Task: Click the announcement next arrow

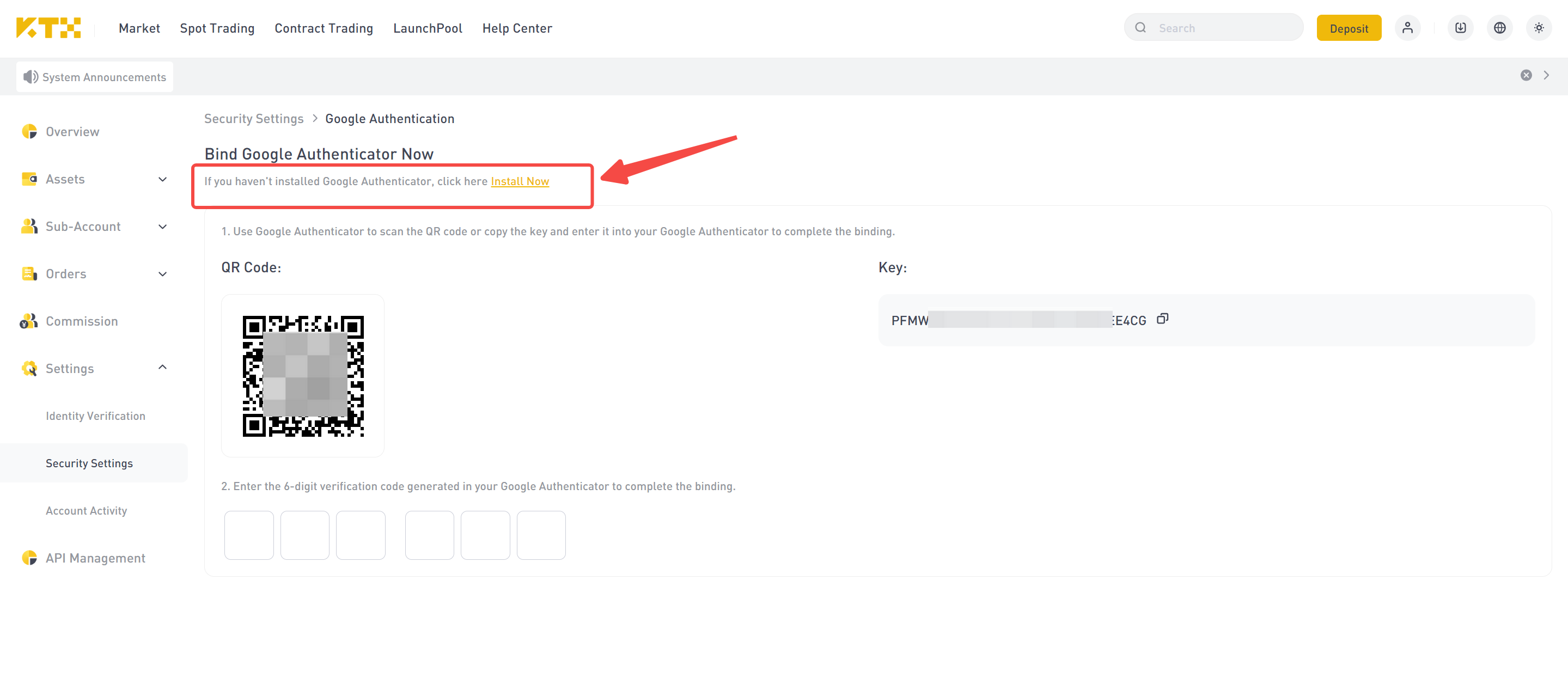Action: point(1546,76)
